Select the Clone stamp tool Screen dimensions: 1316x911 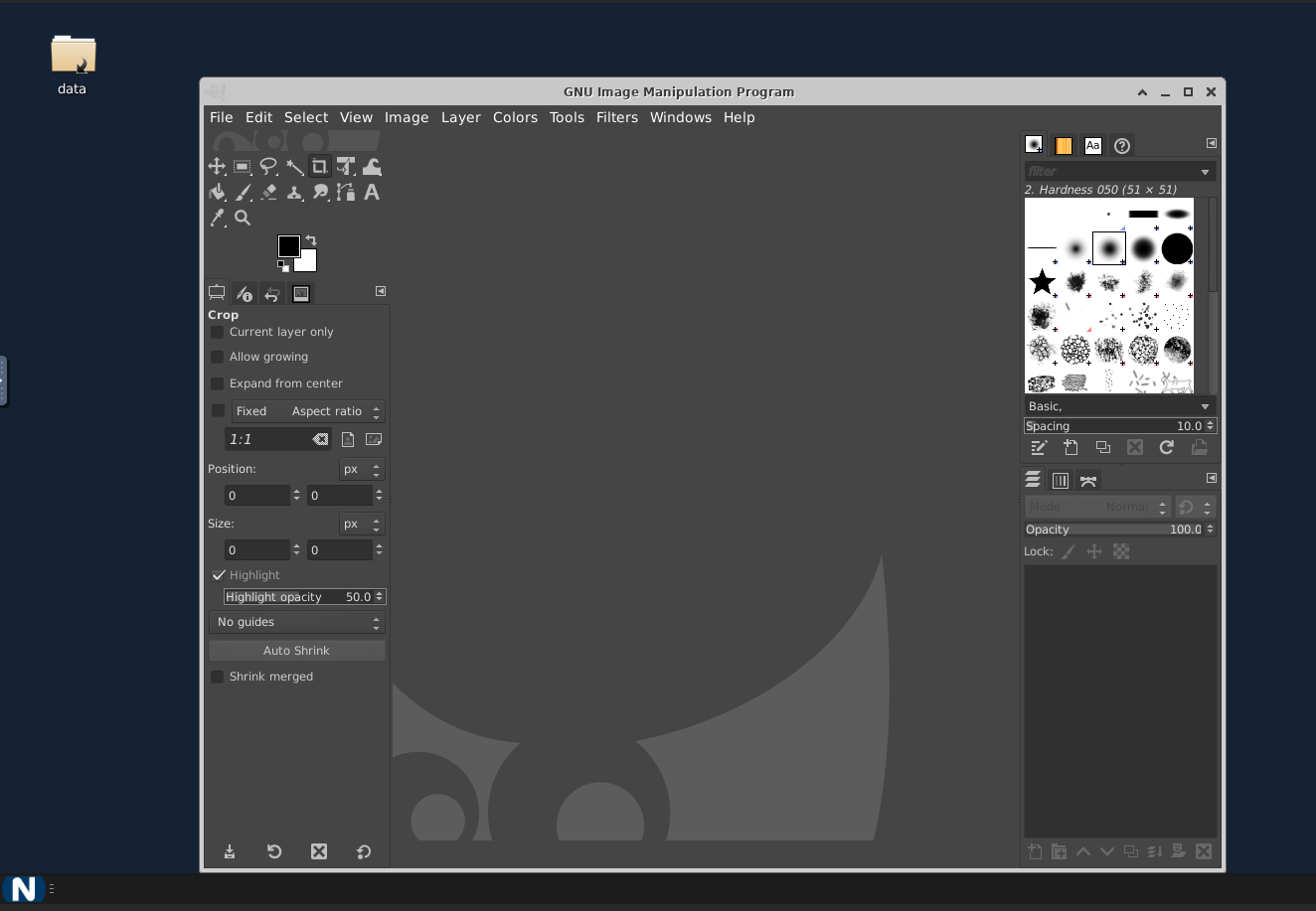pyautogui.click(x=294, y=193)
